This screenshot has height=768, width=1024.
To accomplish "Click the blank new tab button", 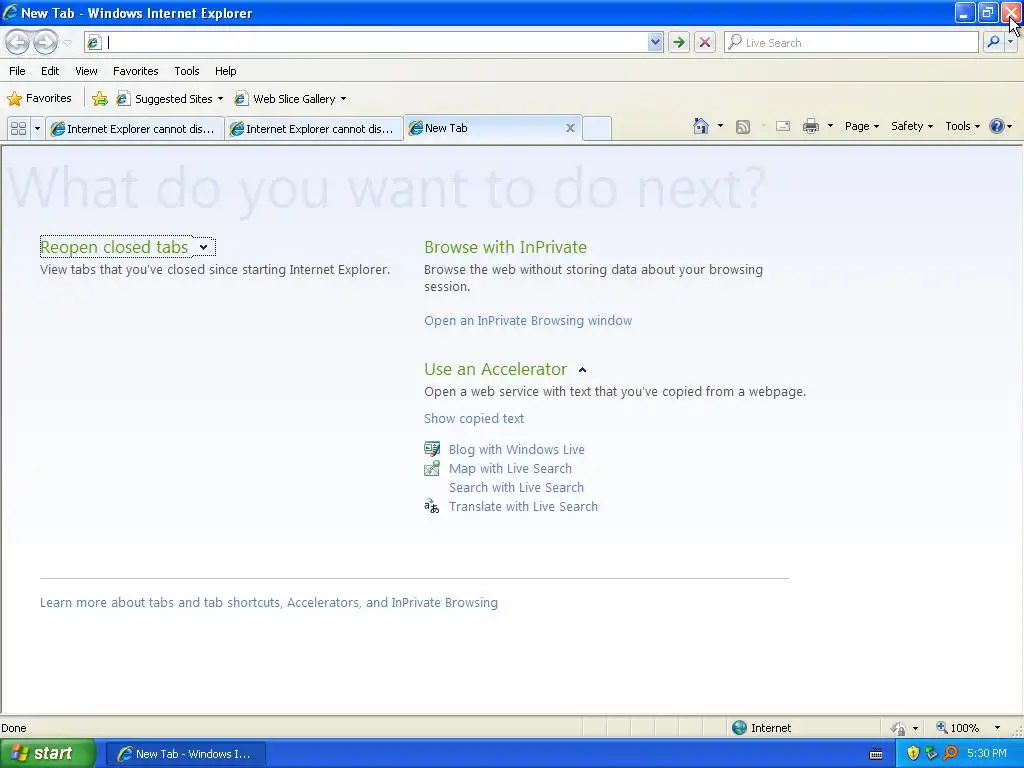I will tap(596, 128).
